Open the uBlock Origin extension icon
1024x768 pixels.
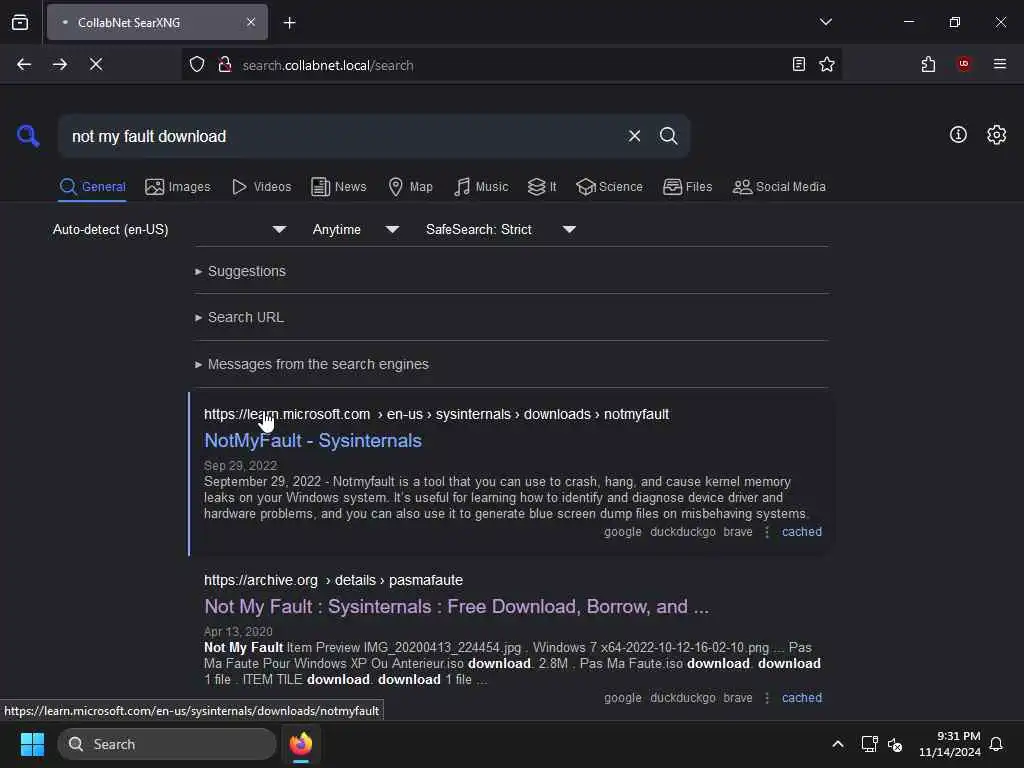coord(964,64)
